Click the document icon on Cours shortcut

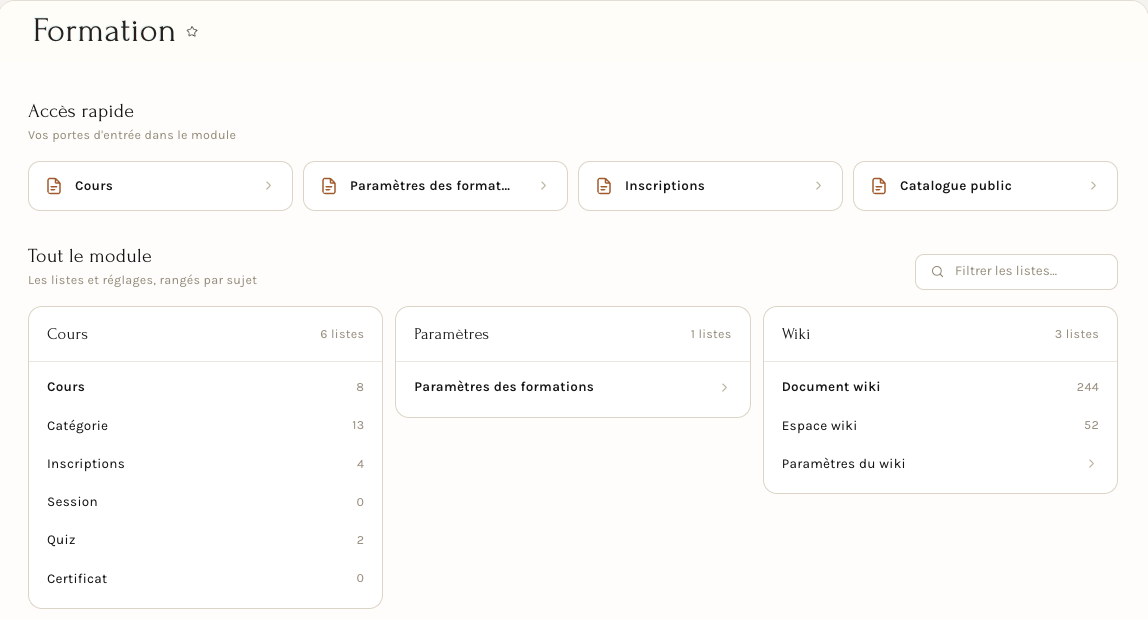point(54,186)
